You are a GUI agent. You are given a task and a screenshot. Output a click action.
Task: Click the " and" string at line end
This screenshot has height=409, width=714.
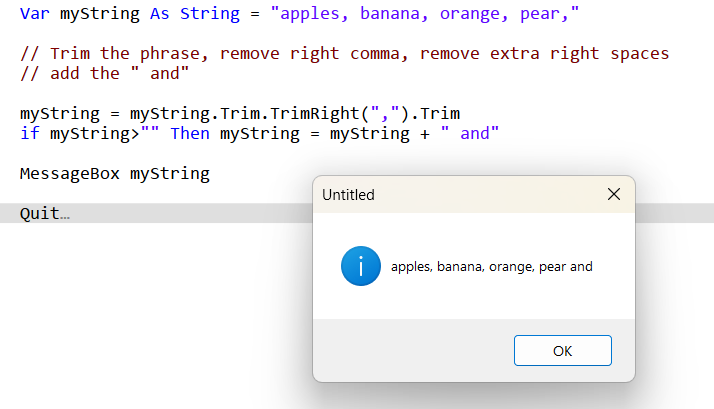(x=469, y=133)
